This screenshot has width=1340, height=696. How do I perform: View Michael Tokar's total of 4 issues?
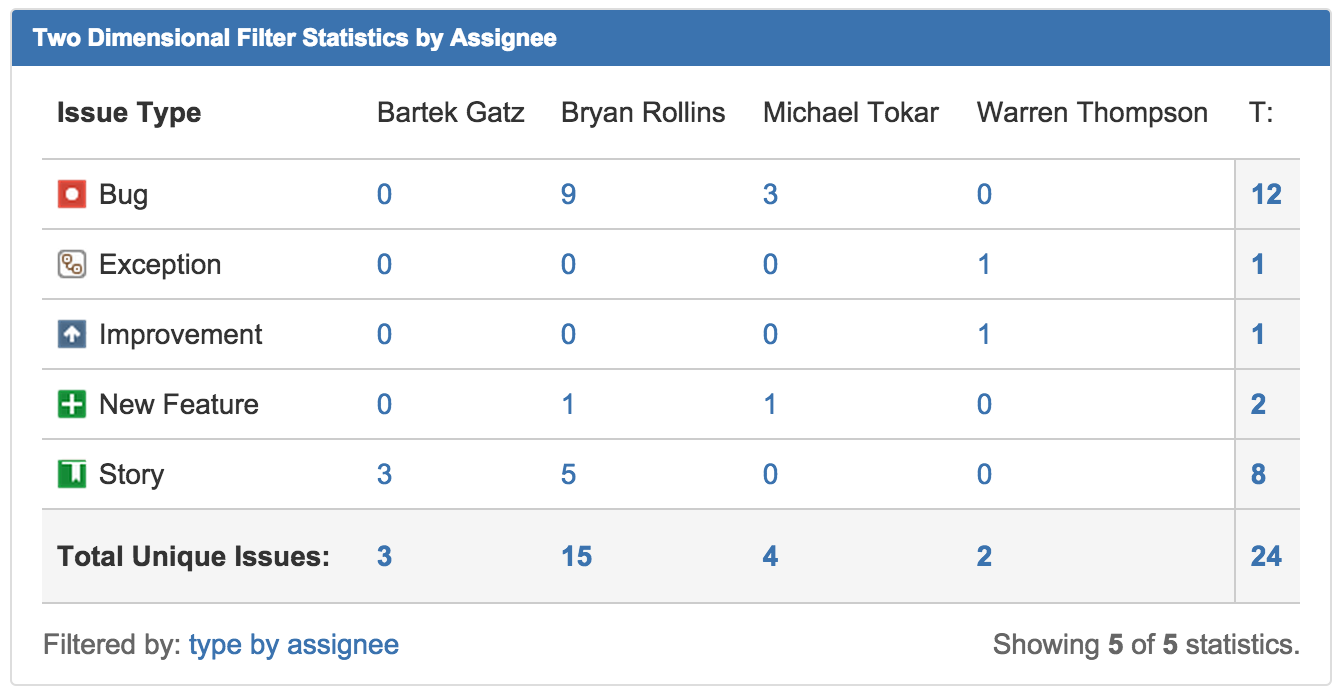pos(770,556)
